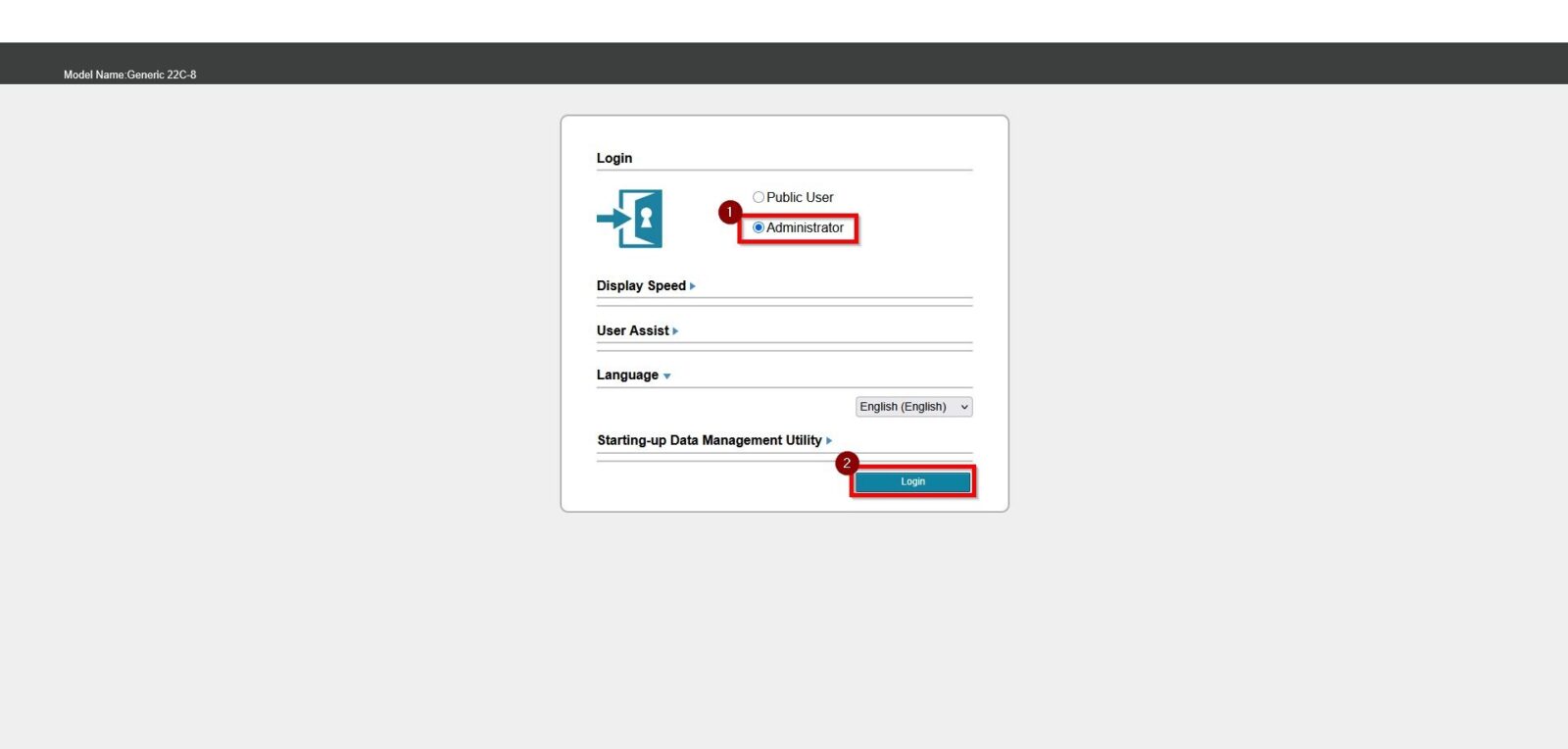This screenshot has width=1568, height=749.
Task: Click the red number 2 badge
Action: [x=847, y=463]
